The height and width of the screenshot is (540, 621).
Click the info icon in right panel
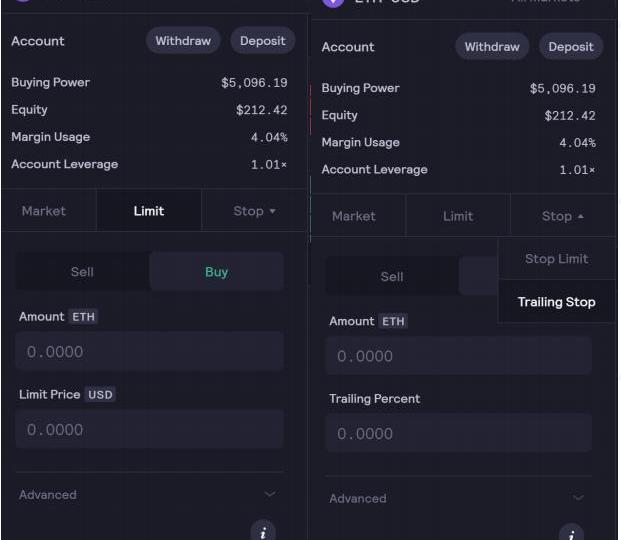571,533
